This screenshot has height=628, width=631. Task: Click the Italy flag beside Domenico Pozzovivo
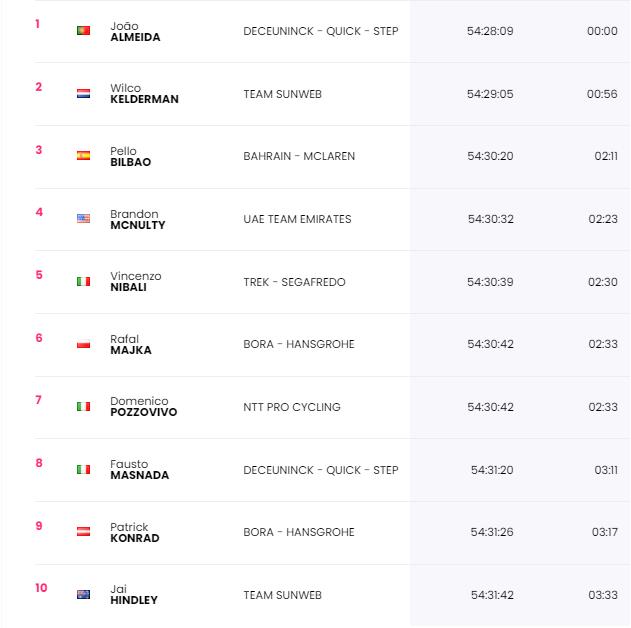pos(83,406)
